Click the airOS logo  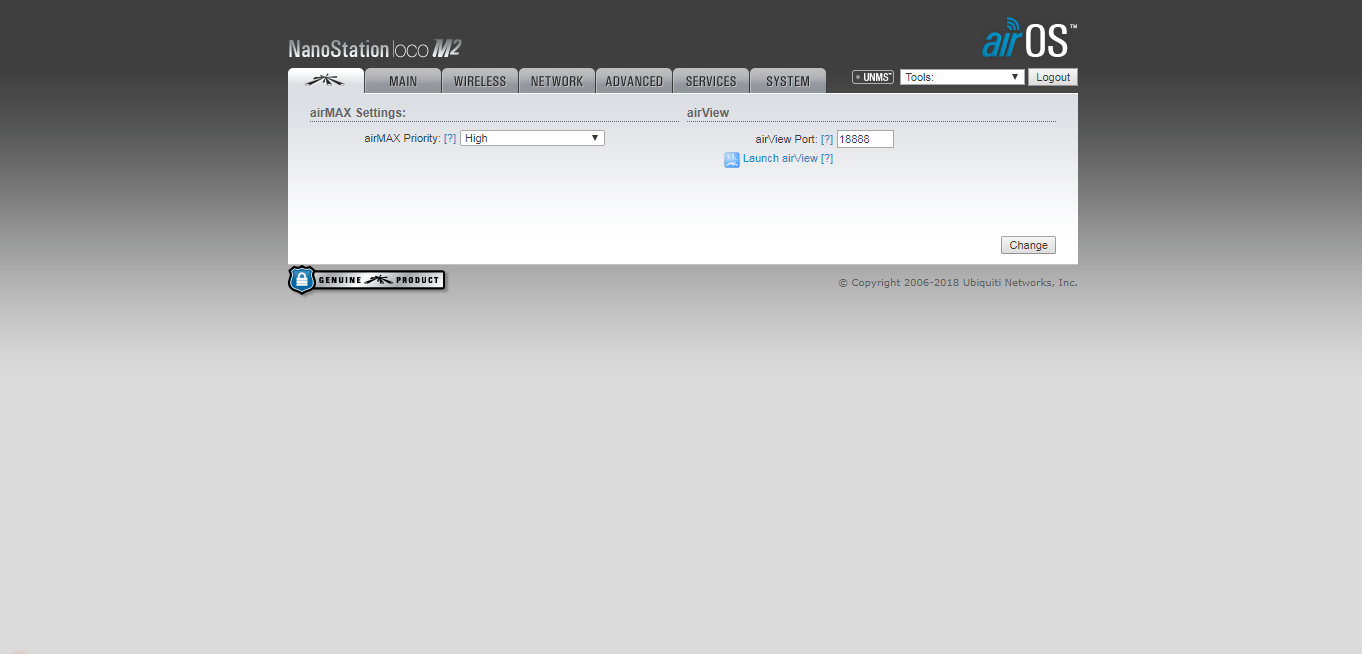pyautogui.click(x=1029, y=39)
